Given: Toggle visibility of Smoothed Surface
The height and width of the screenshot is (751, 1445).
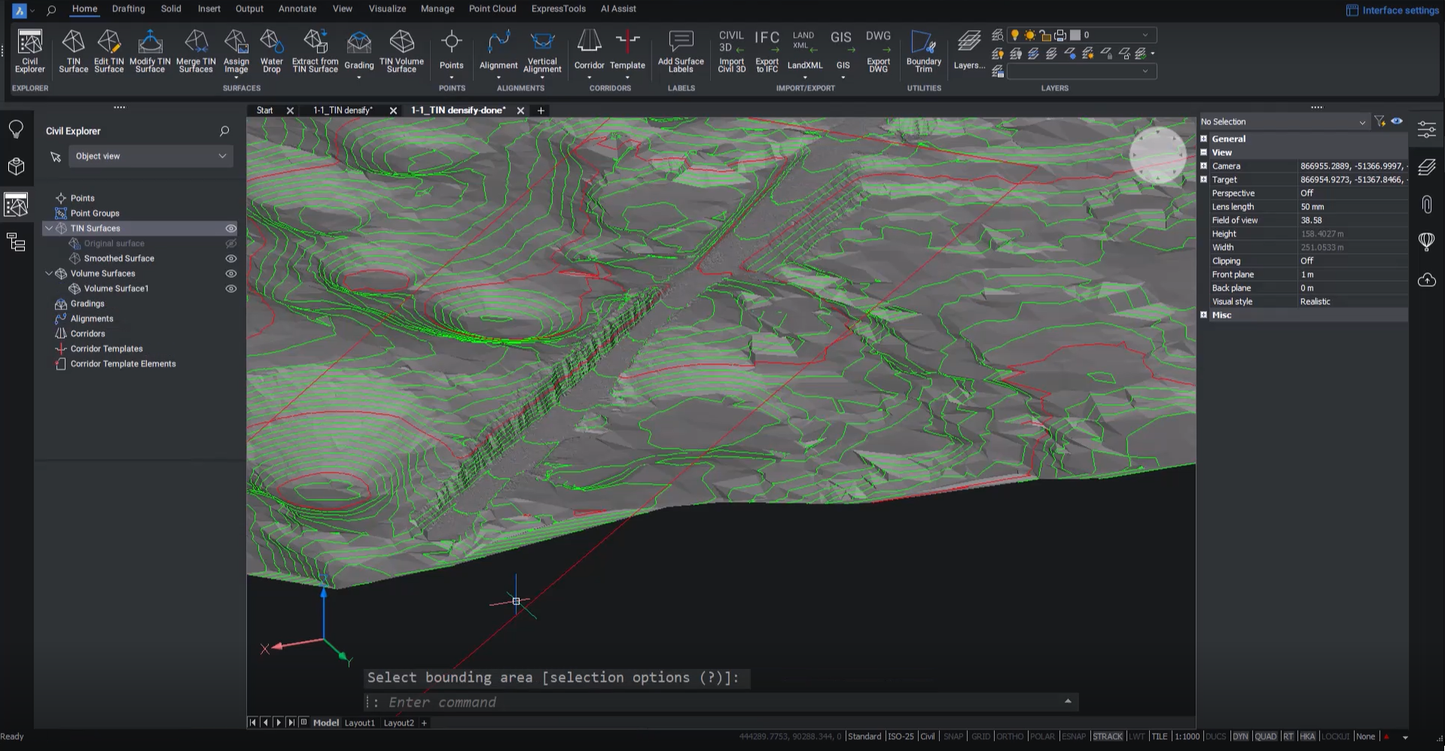Looking at the screenshot, I should coord(231,259).
